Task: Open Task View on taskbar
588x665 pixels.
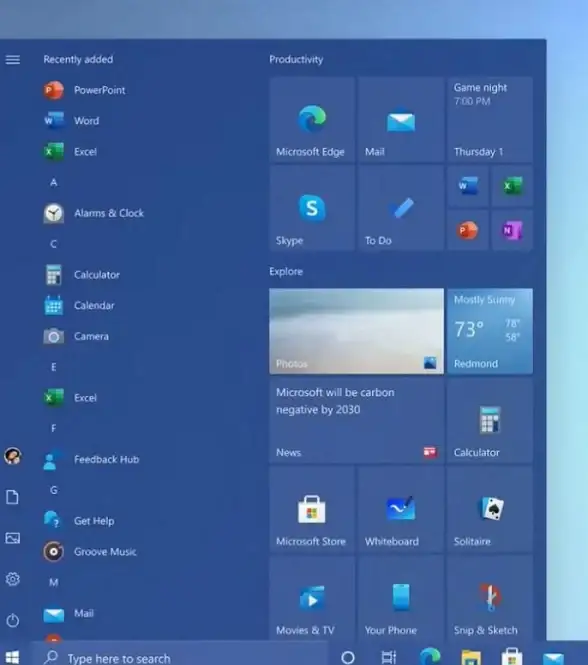Action: pyautogui.click(x=389, y=657)
